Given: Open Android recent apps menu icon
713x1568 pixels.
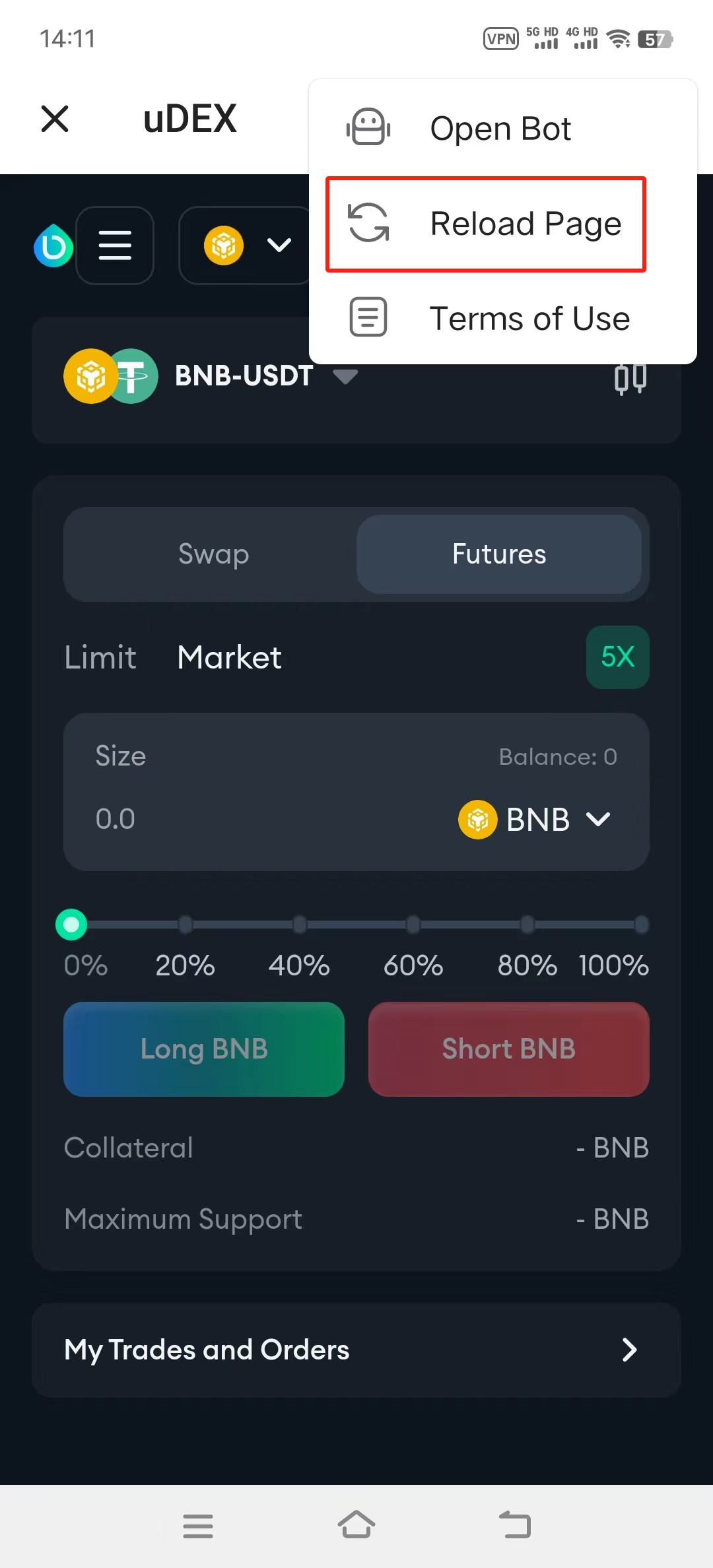Looking at the screenshot, I should tap(198, 1526).
